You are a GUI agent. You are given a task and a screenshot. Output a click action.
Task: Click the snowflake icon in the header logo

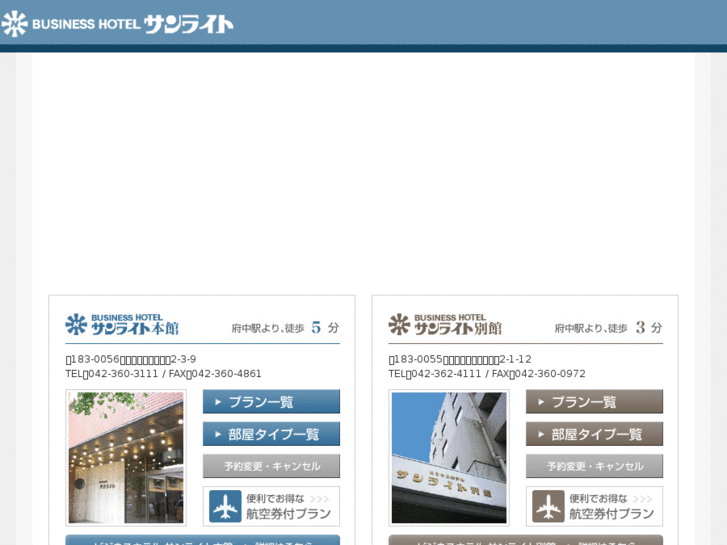(x=15, y=24)
